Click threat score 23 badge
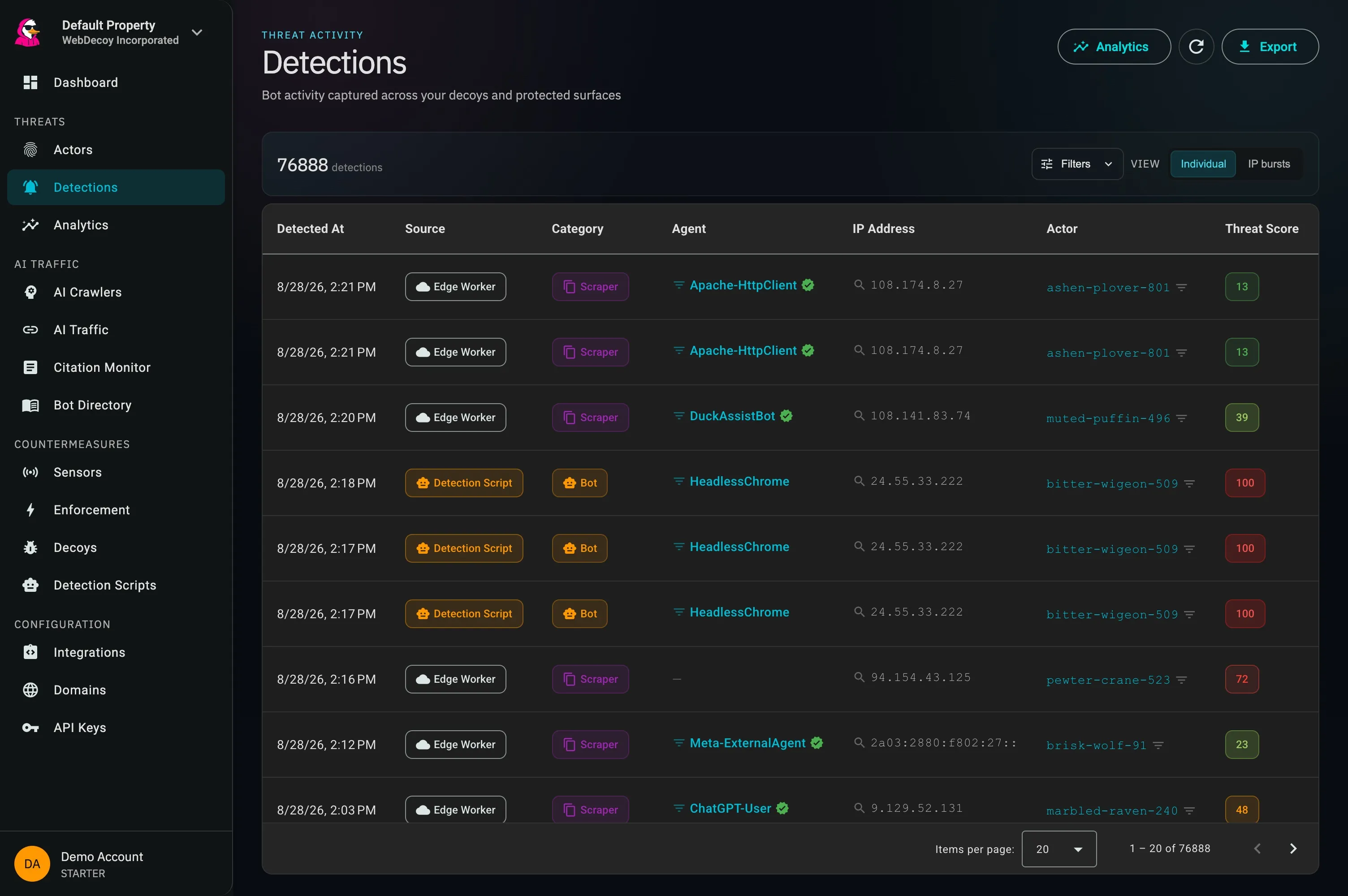 1242,745
